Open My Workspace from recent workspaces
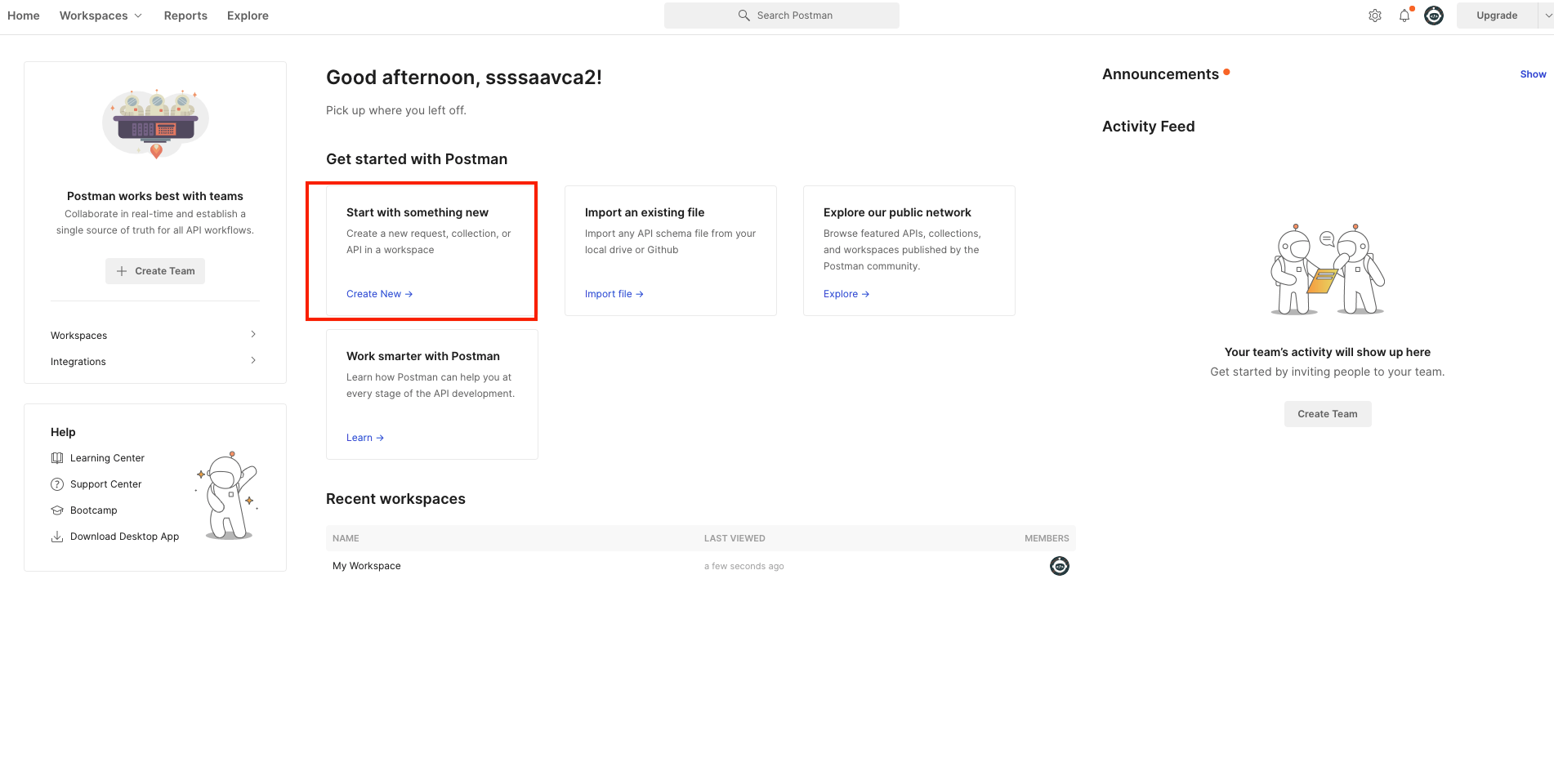Screen dimensions: 1554x784 tap(367, 566)
